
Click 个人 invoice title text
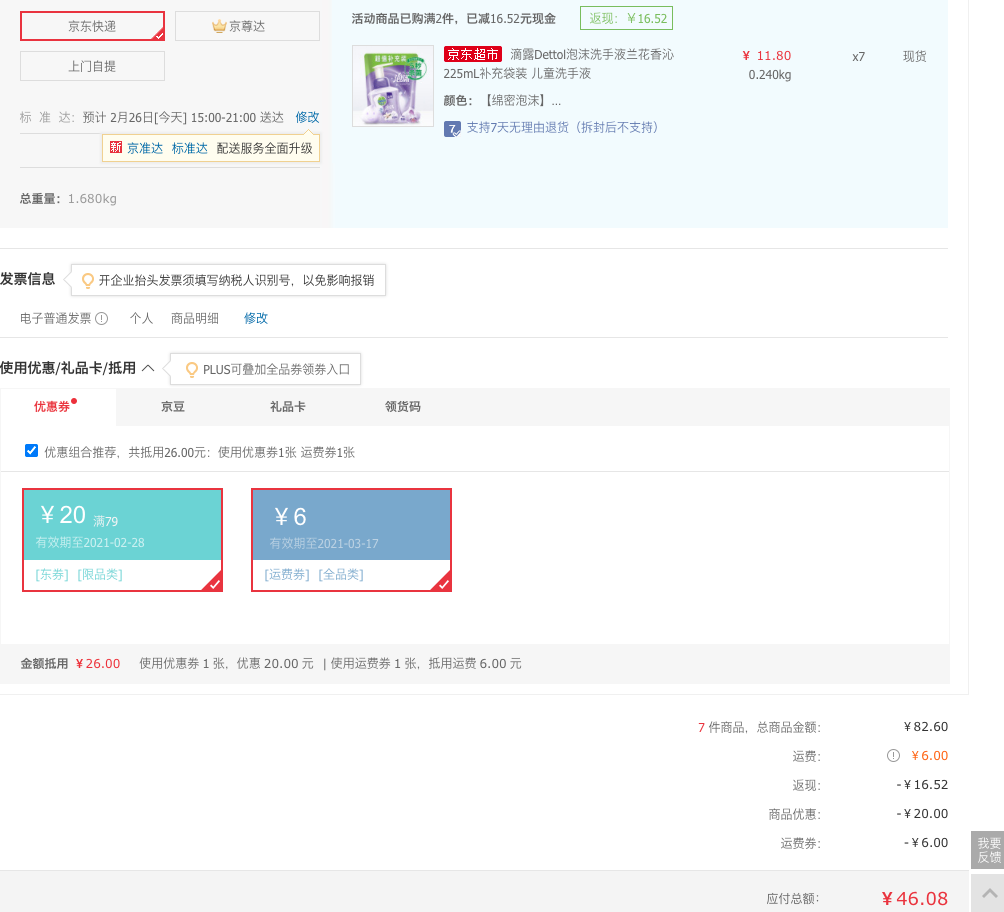point(142,318)
